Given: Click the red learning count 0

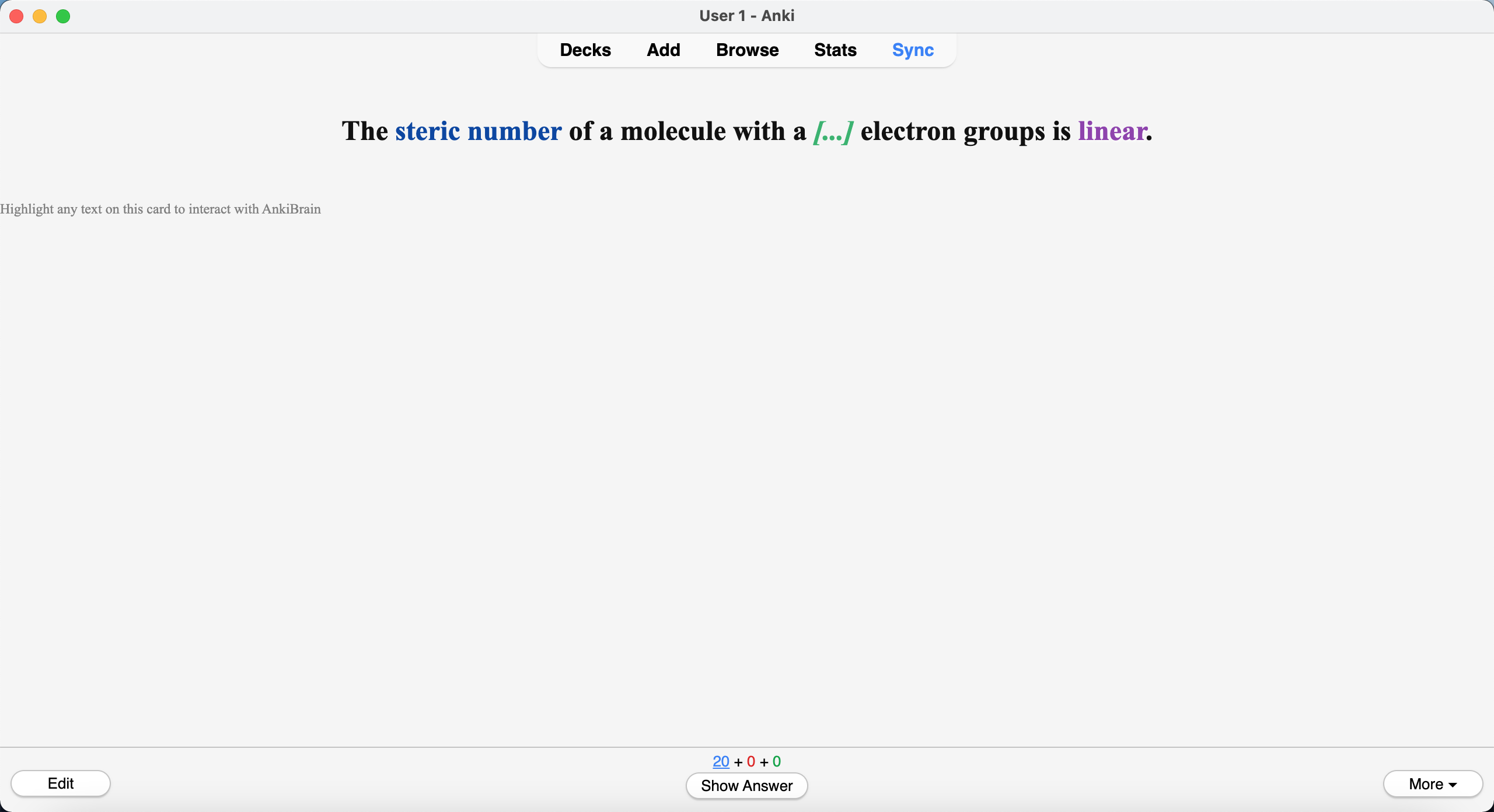Looking at the screenshot, I should pos(751,761).
